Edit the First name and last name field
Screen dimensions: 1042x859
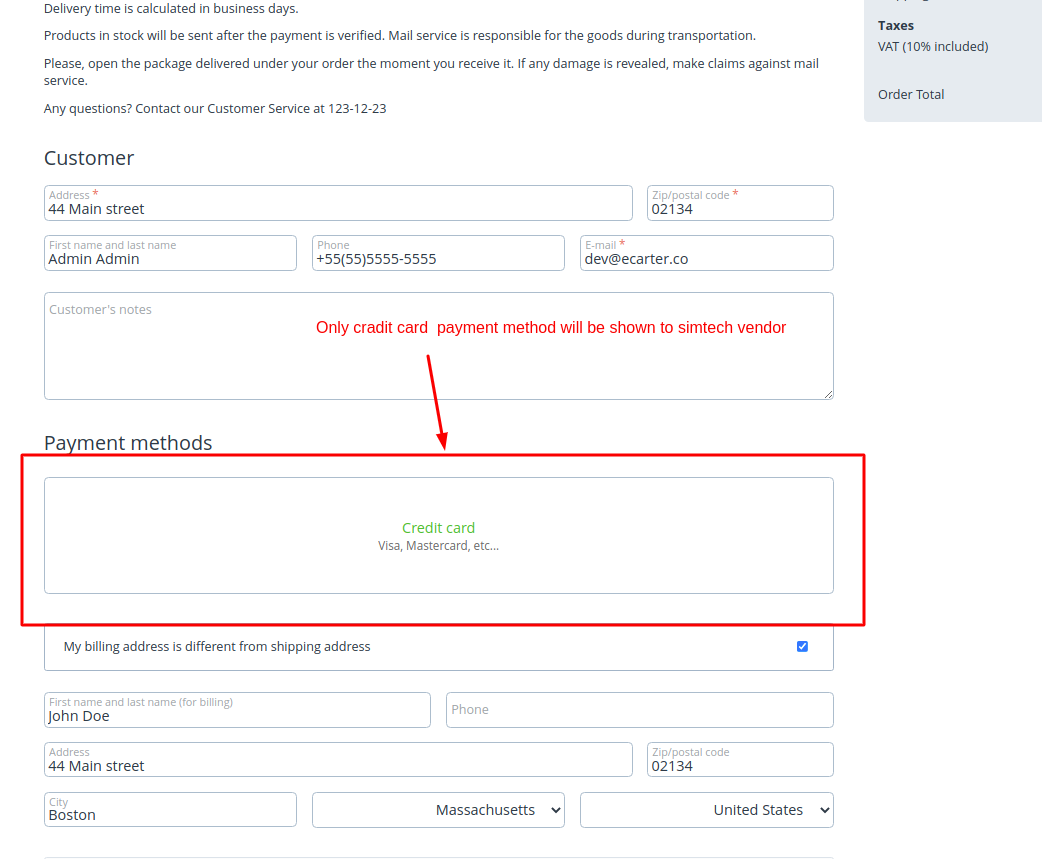[171, 253]
